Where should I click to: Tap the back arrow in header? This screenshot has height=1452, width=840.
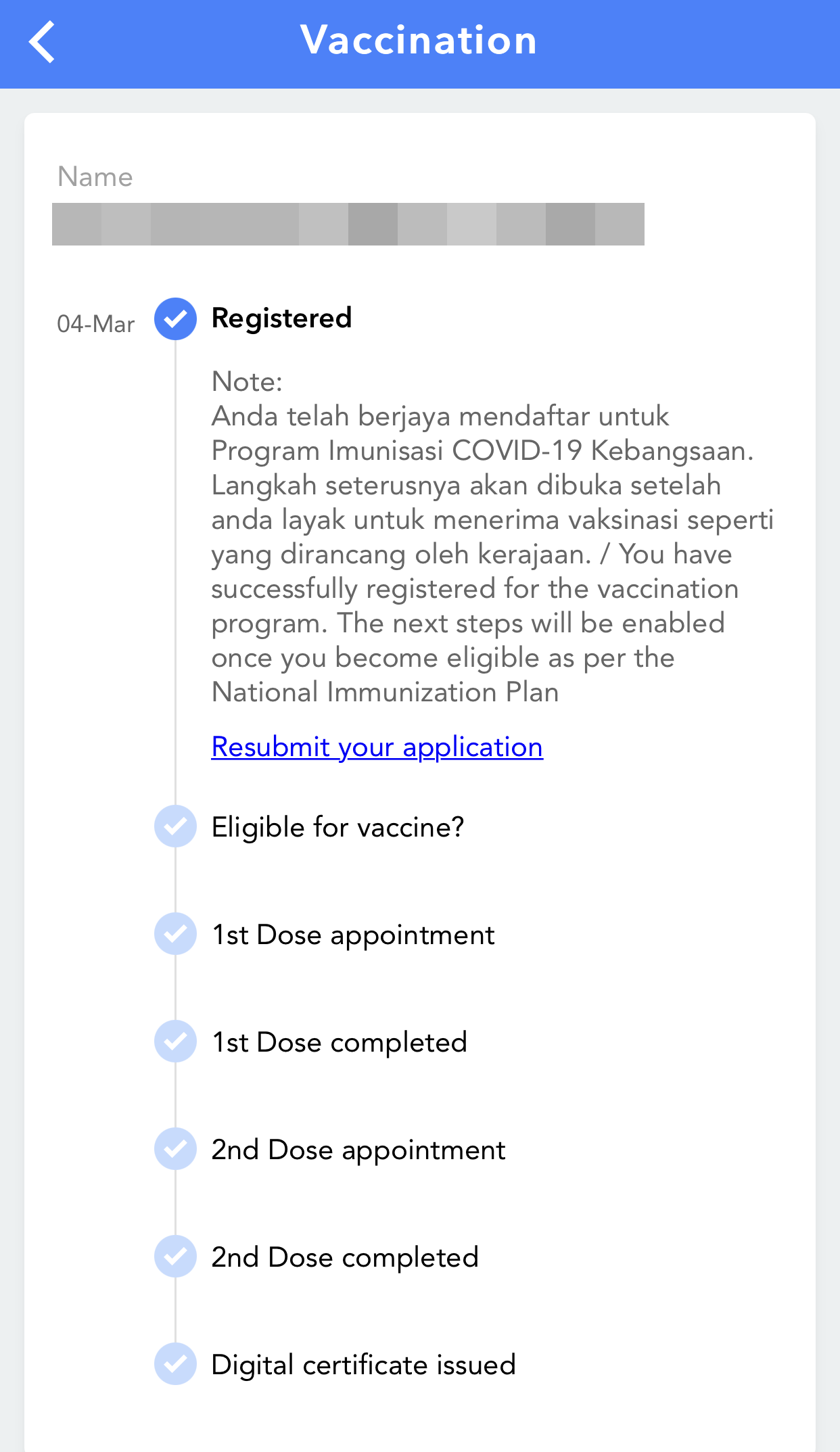(x=42, y=42)
